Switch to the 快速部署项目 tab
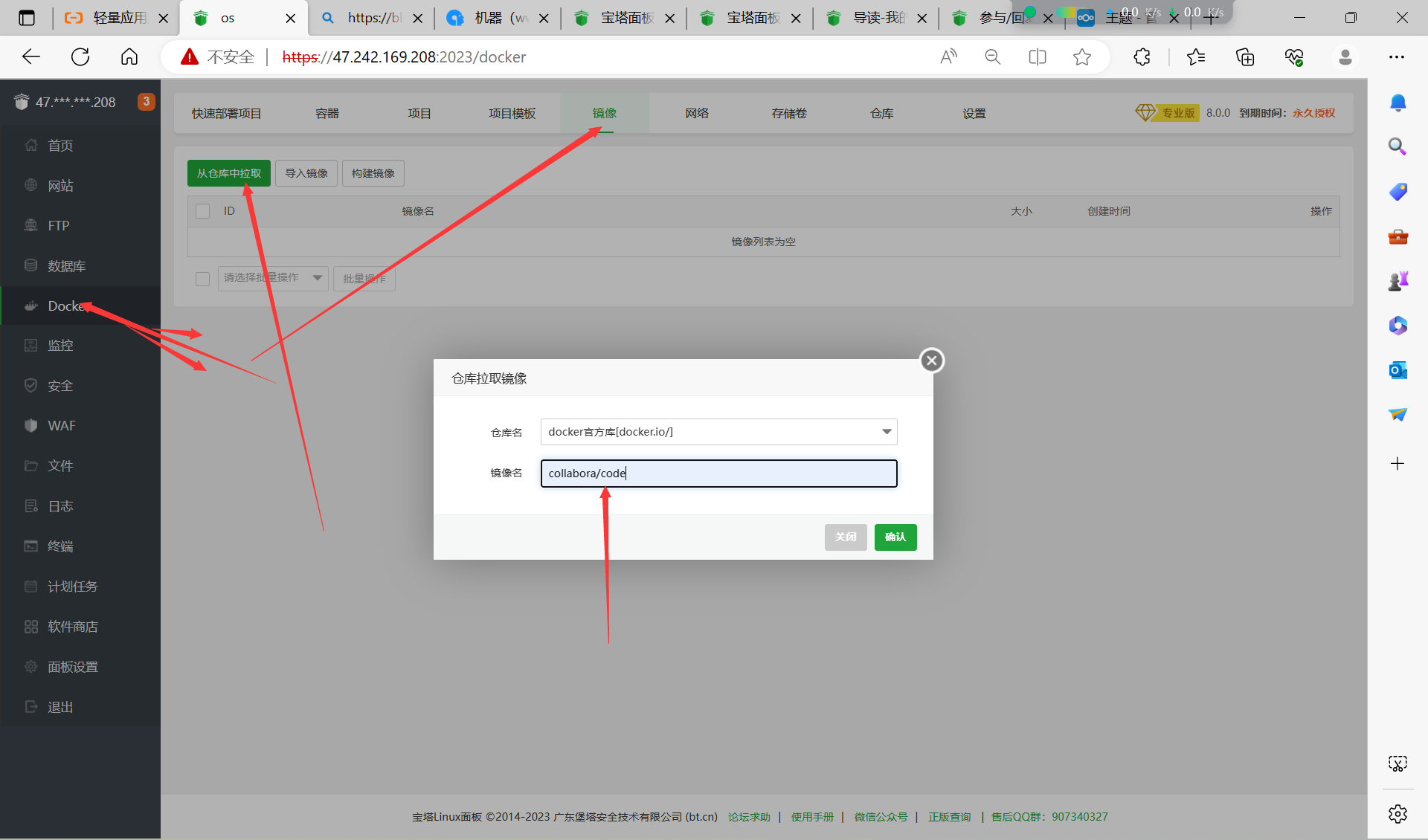The width and height of the screenshot is (1428, 840). (227, 113)
